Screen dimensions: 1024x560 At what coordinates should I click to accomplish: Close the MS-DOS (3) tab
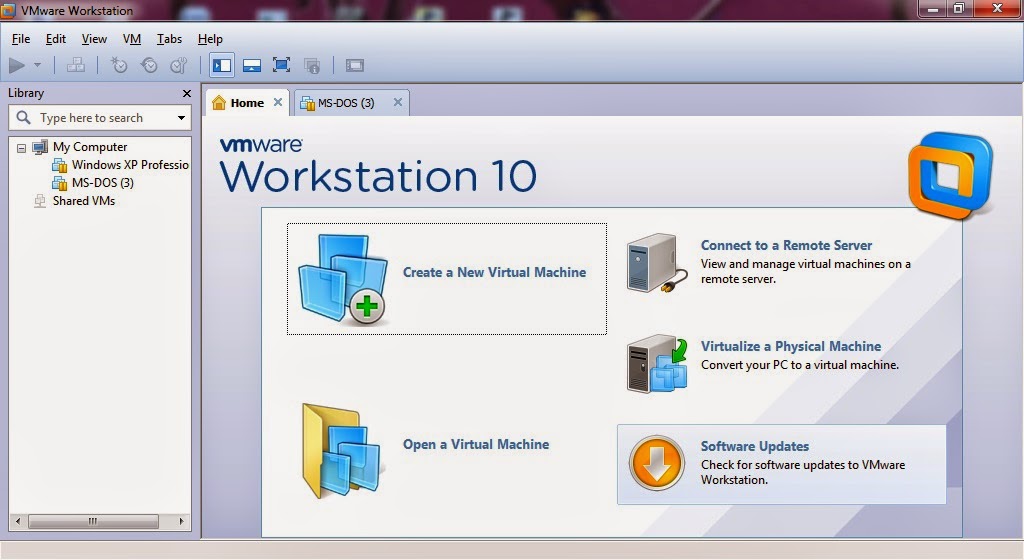click(398, 102)
